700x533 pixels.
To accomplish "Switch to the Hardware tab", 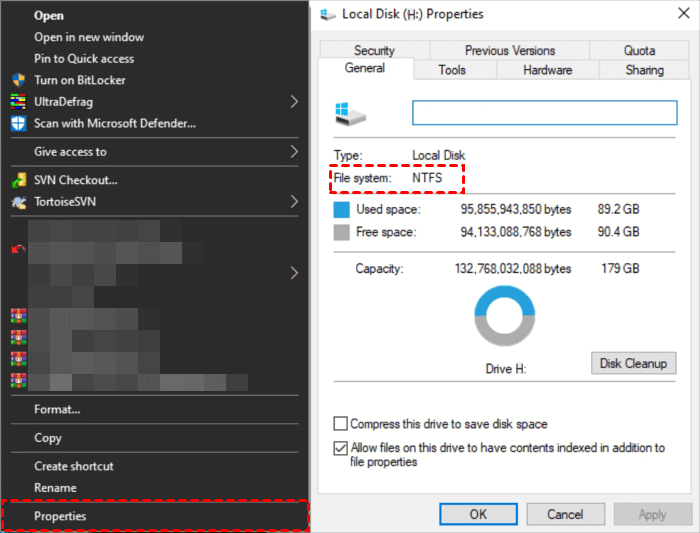I will [547, 70].
